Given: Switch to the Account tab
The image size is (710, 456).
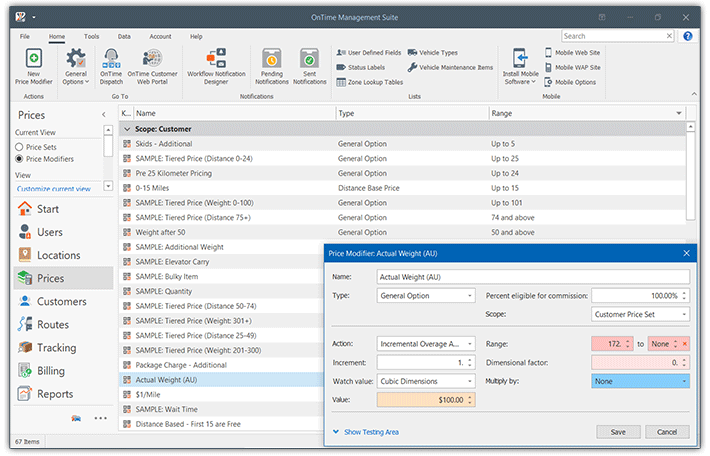Looking at the screenshot, I should point(160,37).
